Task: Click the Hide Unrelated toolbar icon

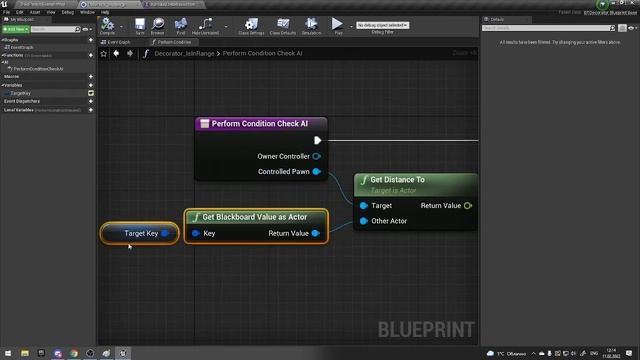Action: coord(205,25)
